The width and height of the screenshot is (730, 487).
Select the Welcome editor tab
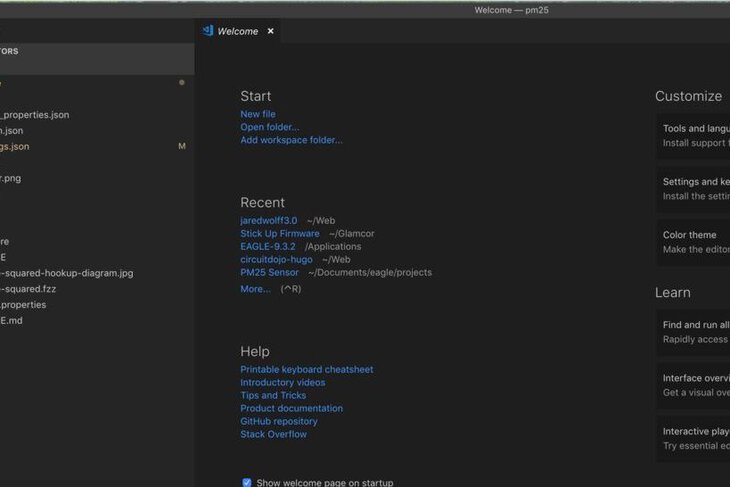coord(237,31)
